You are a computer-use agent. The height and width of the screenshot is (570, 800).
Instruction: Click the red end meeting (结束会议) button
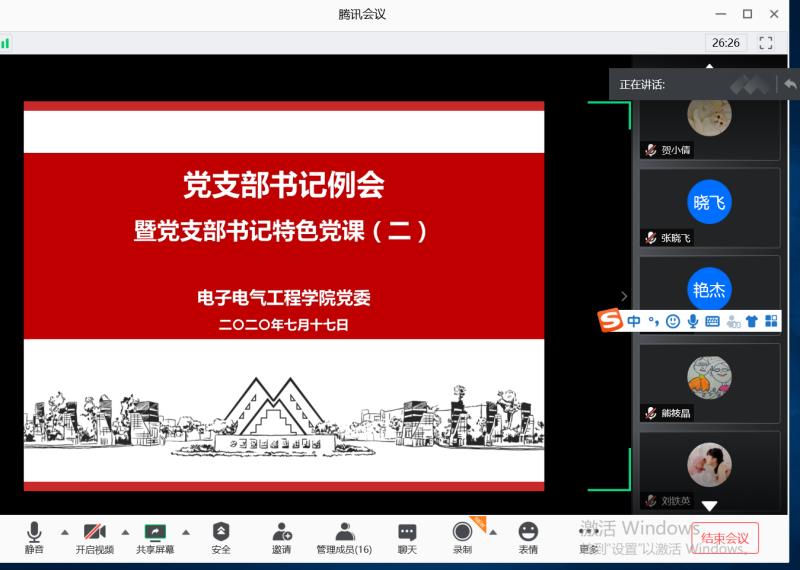[x=725, y=538]
